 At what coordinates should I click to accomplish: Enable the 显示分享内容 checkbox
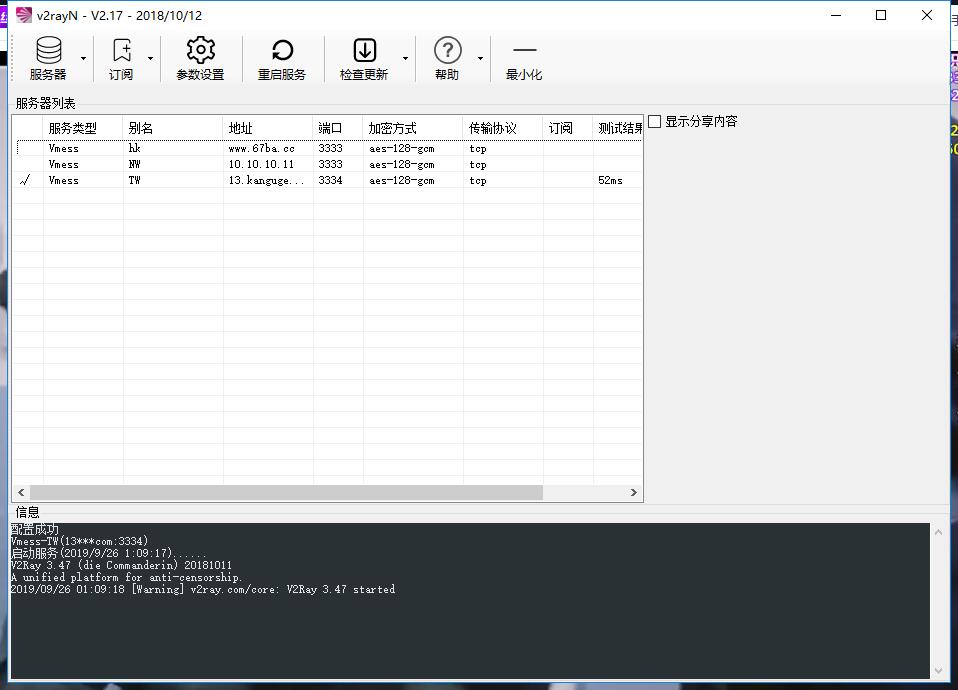point(655,122)
